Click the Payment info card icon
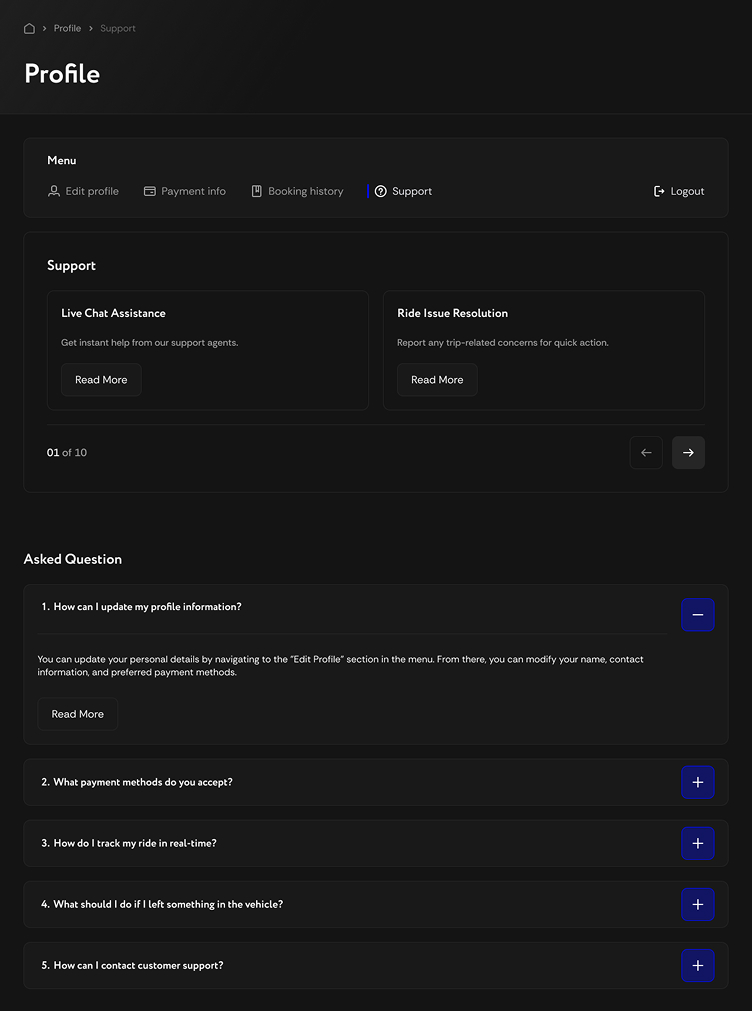Viewport: 752px width, 1011px height. 150,191
